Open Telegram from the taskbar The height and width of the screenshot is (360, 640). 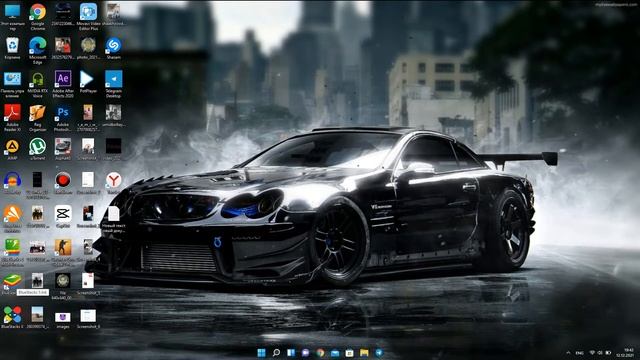coord(379,353)
